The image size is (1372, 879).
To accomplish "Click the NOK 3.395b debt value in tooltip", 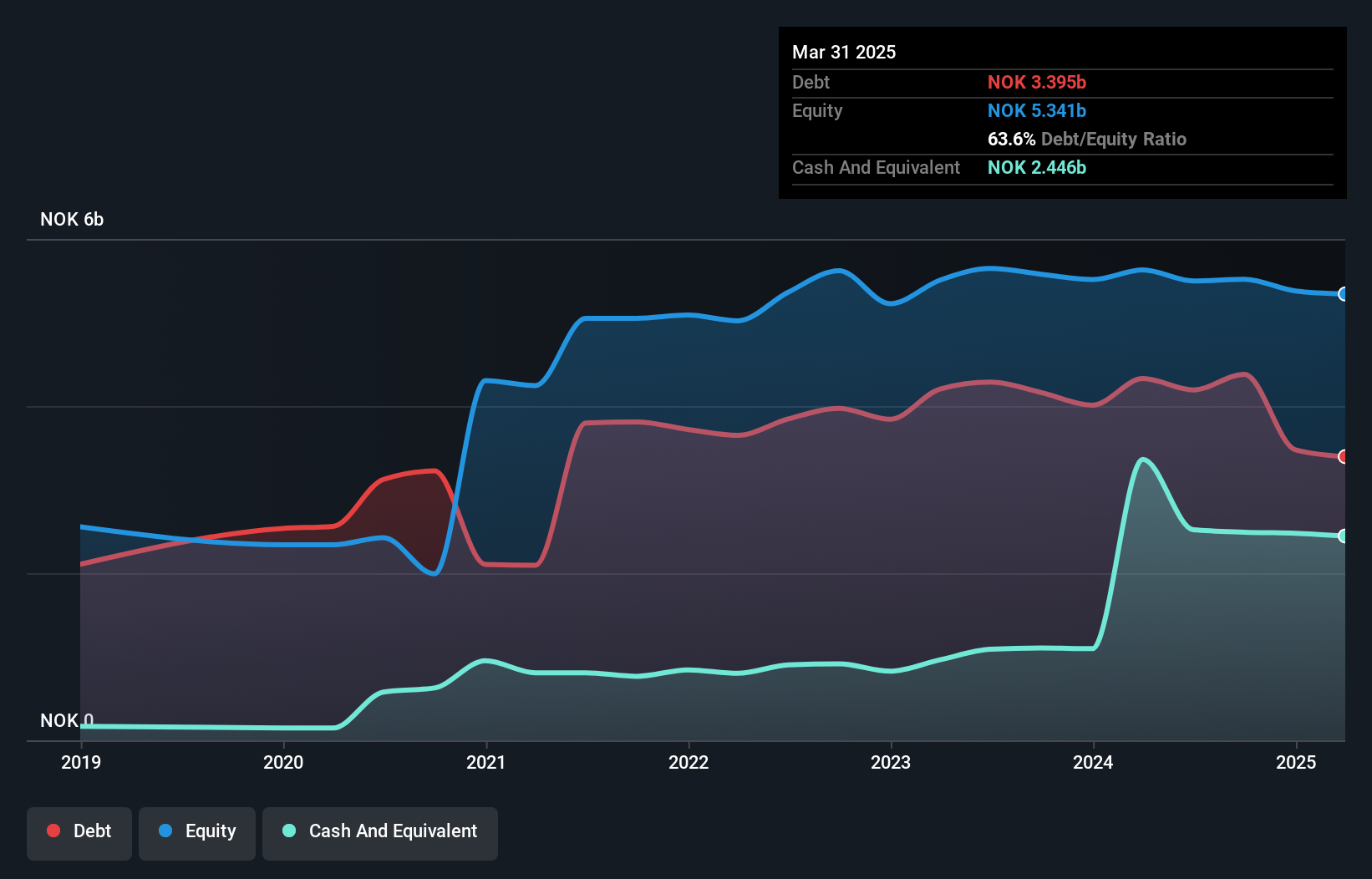I will 1037,82.
